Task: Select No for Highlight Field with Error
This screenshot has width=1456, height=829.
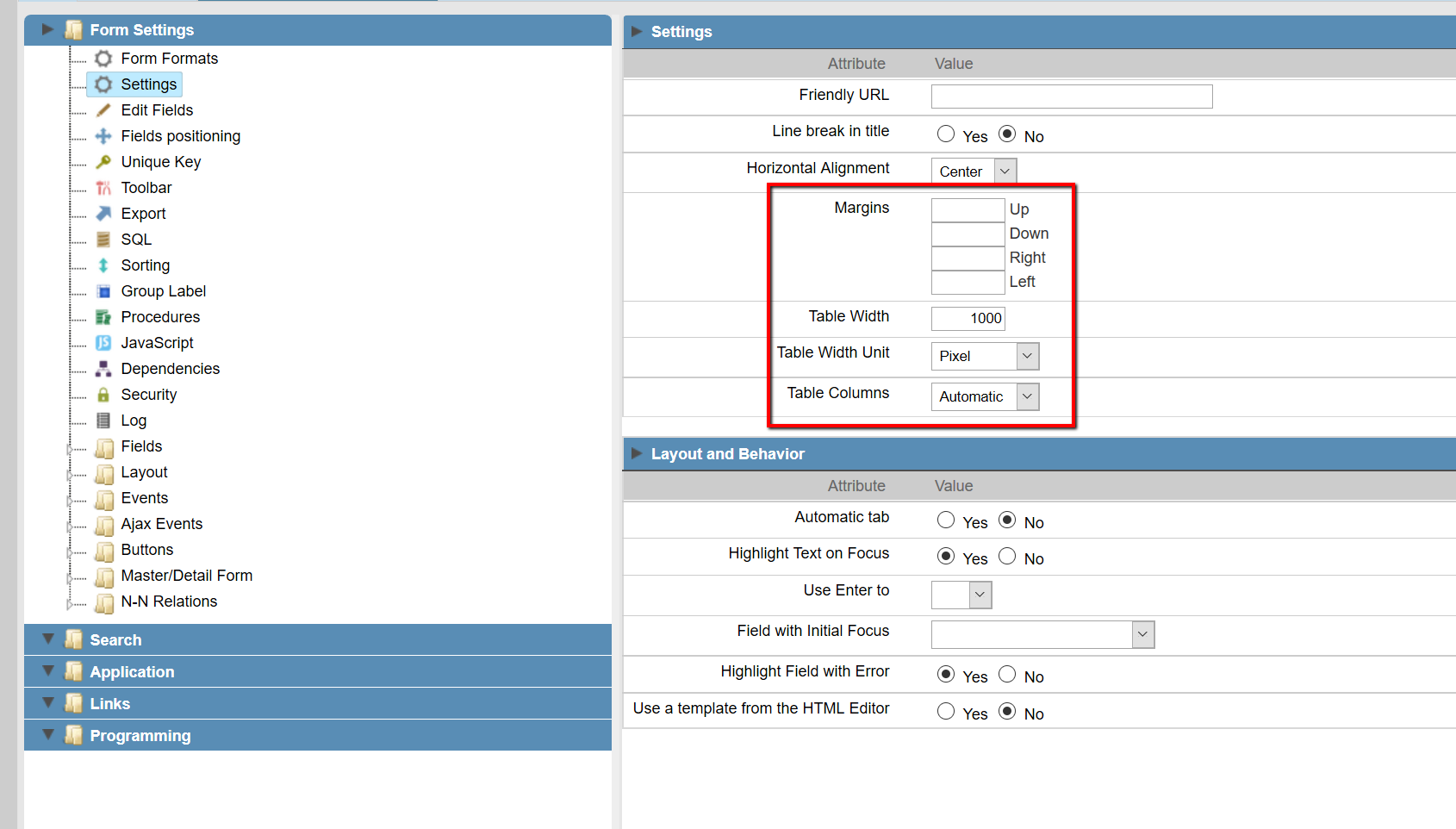Action: [1007, 674]
